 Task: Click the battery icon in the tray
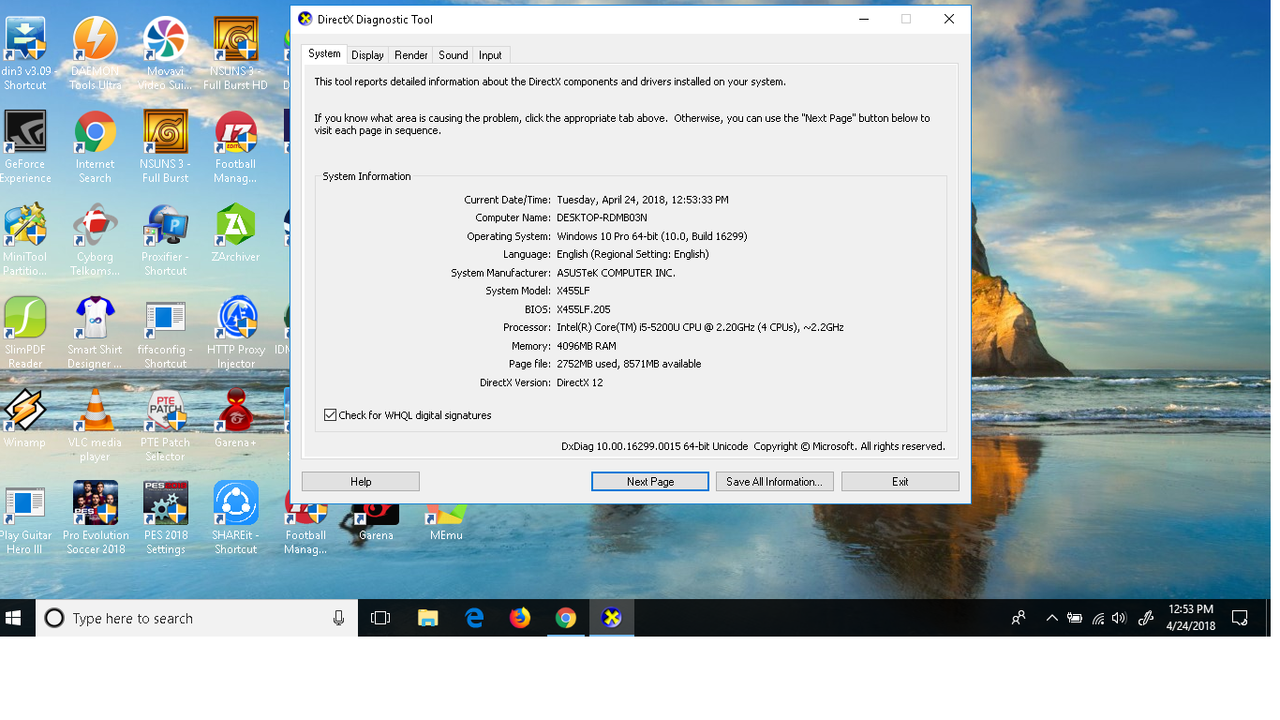pyautogui.click(x=1075, y=618)
